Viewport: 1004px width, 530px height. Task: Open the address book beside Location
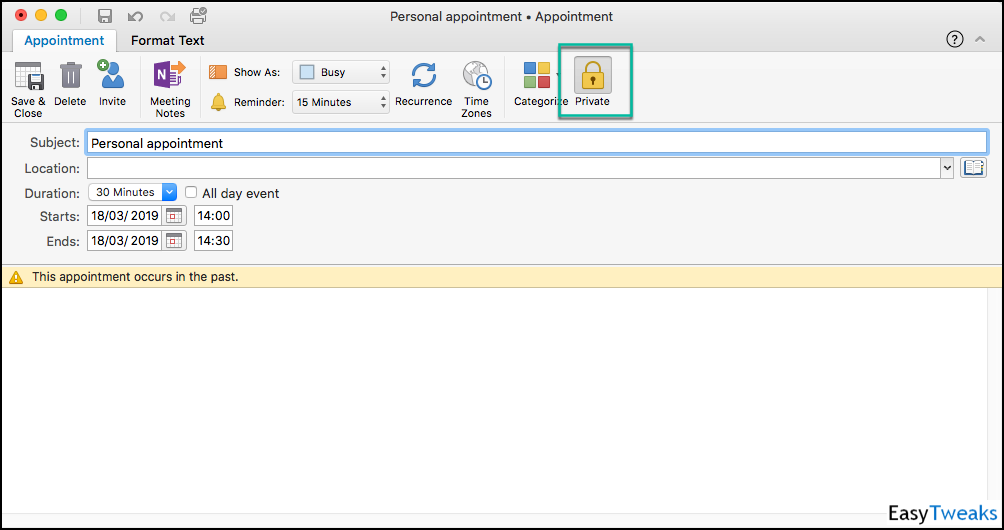pos(973,168)
